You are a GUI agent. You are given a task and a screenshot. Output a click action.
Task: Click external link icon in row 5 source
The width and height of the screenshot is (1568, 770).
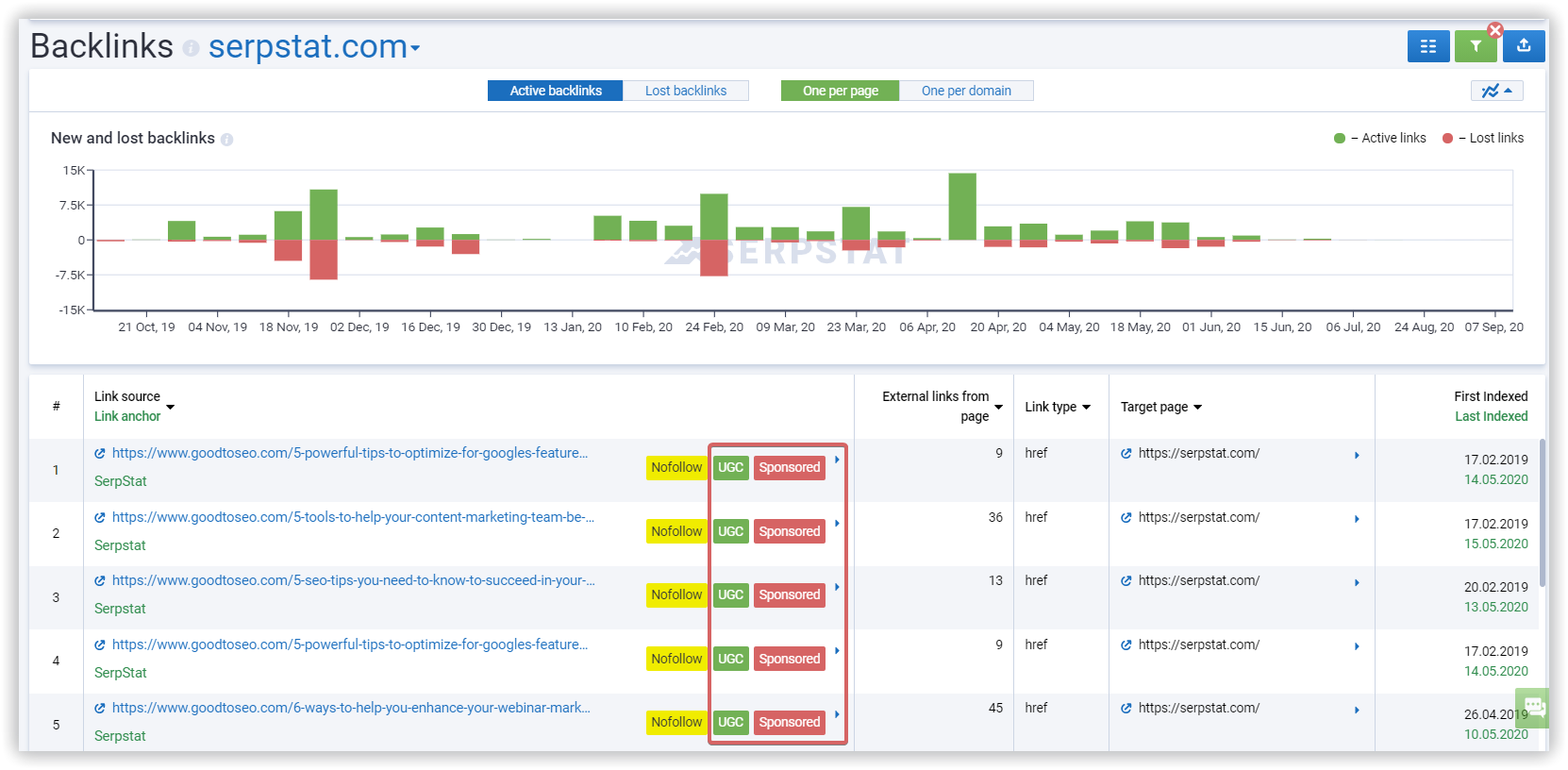100,709
